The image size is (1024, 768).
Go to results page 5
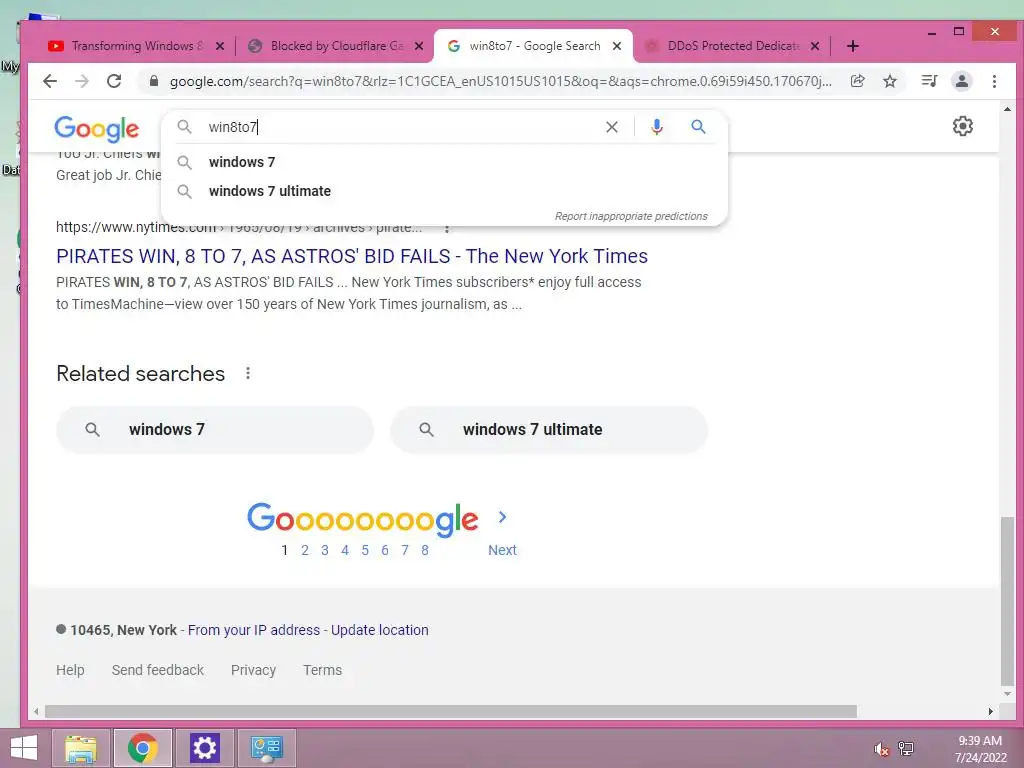click(x=365, y=551)
